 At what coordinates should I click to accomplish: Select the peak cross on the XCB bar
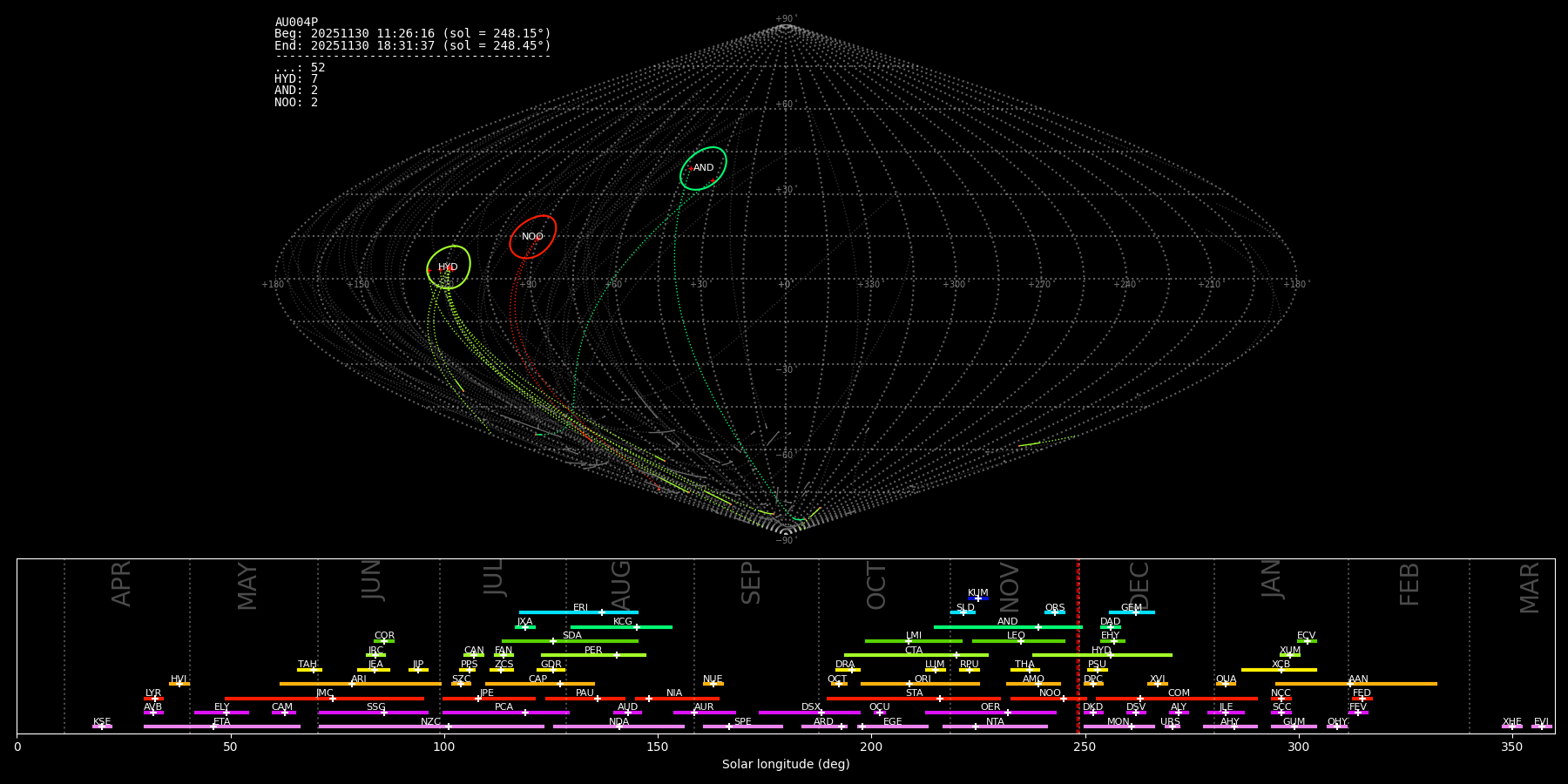click(1281, 670)
